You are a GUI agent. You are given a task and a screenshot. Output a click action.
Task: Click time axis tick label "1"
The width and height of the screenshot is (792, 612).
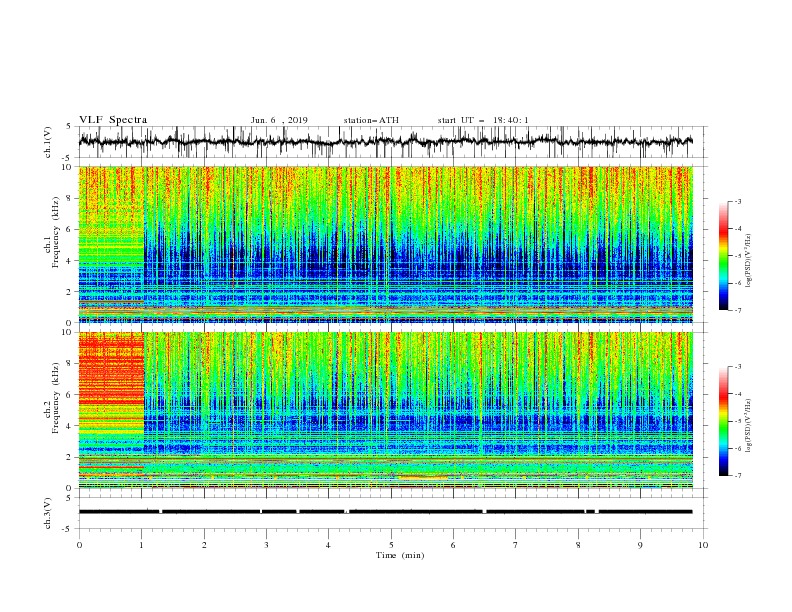(x=141, y=545)
